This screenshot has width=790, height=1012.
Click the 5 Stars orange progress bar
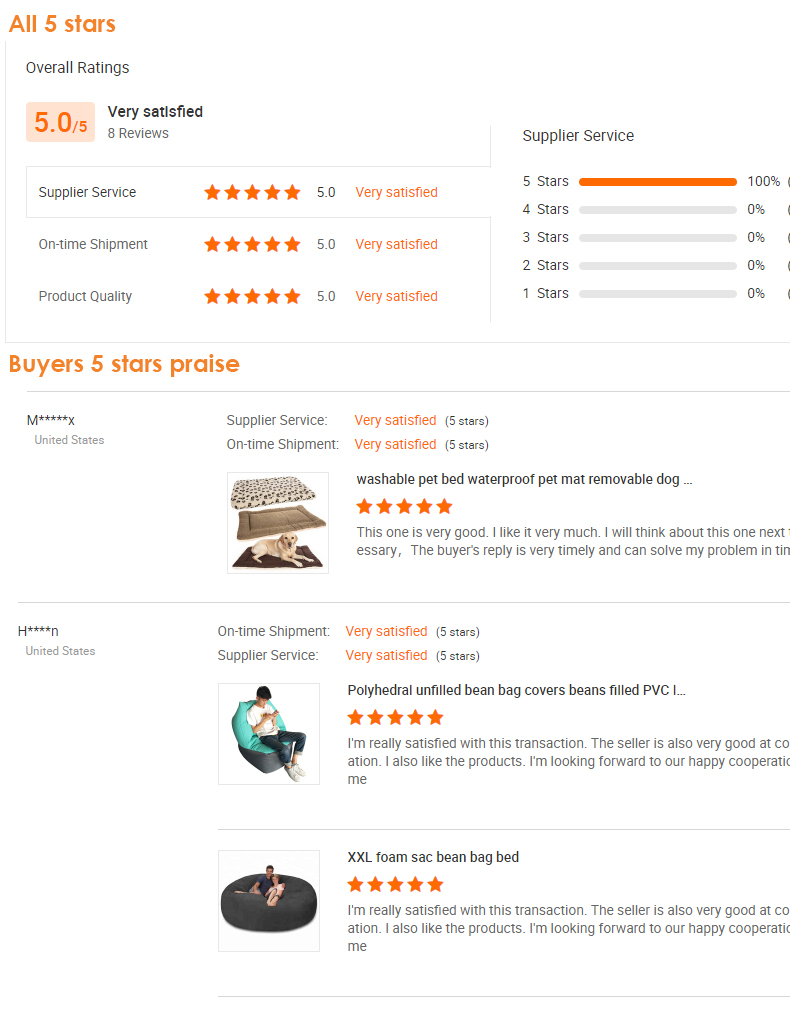tap(658, 182)
